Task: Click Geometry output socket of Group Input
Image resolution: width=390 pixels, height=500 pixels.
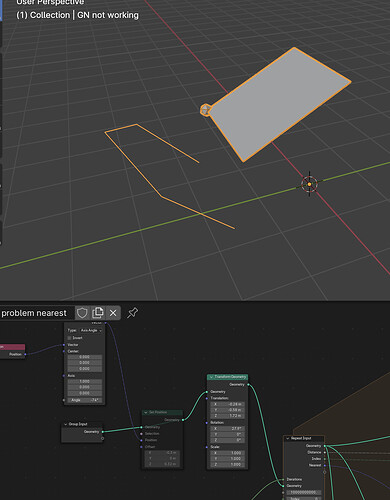Action: pos(102,432)
